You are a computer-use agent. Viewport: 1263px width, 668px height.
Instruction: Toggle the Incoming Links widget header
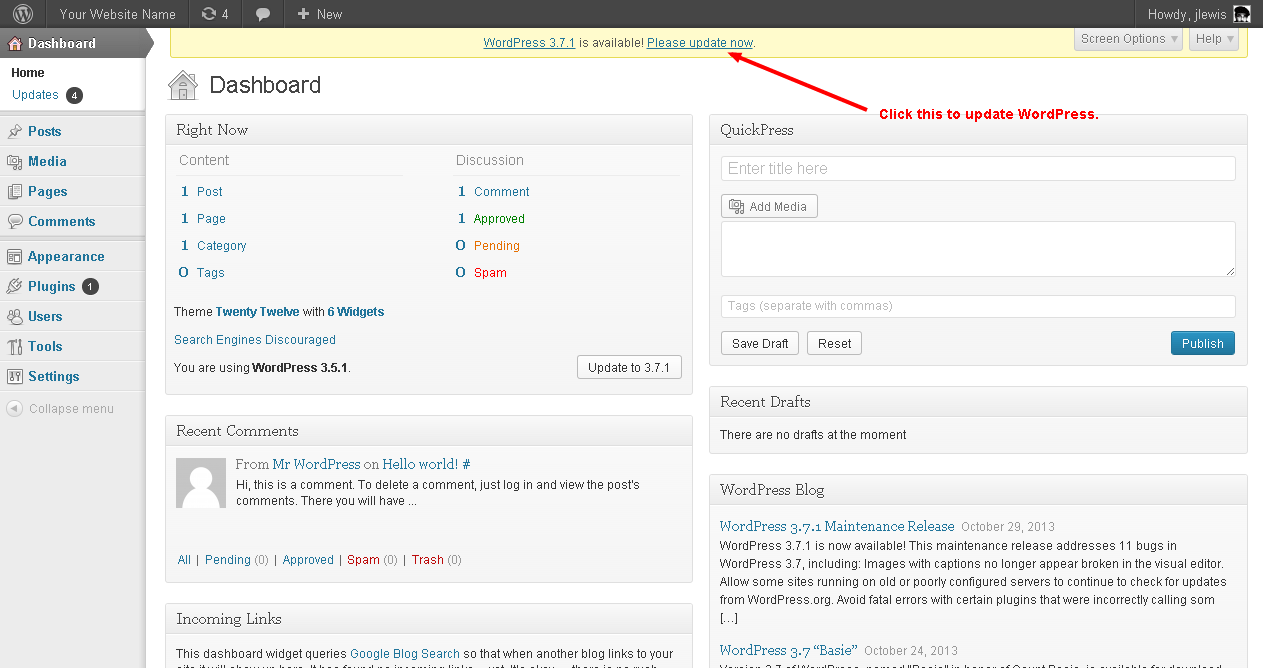429,619
